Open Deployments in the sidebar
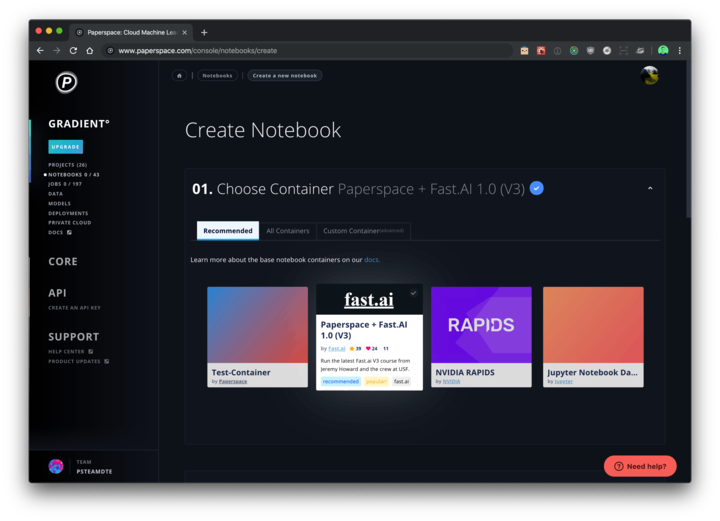The image size is (720, 521). (x=68, y=213)
